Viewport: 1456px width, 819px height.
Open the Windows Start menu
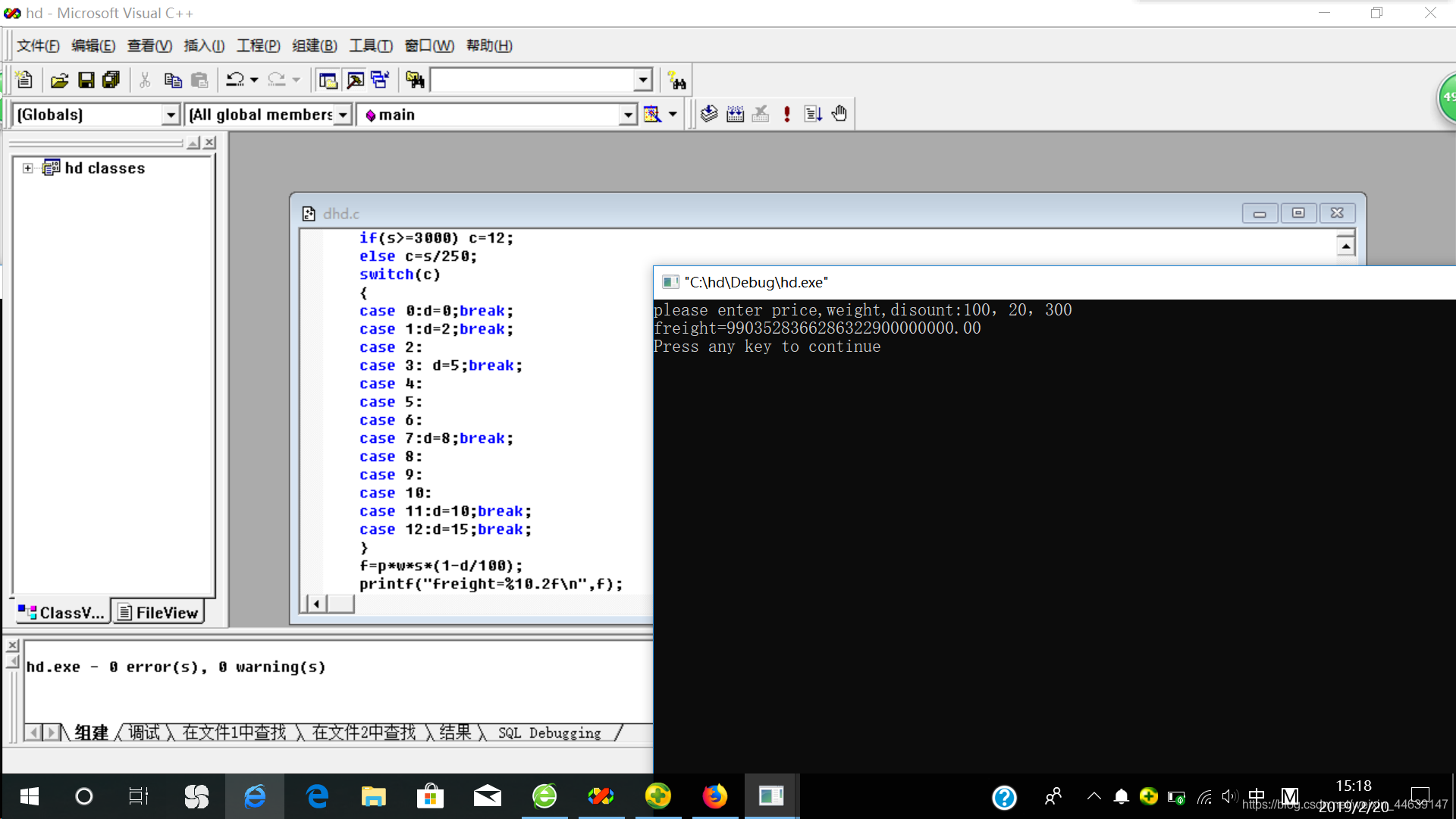[29, 796]
